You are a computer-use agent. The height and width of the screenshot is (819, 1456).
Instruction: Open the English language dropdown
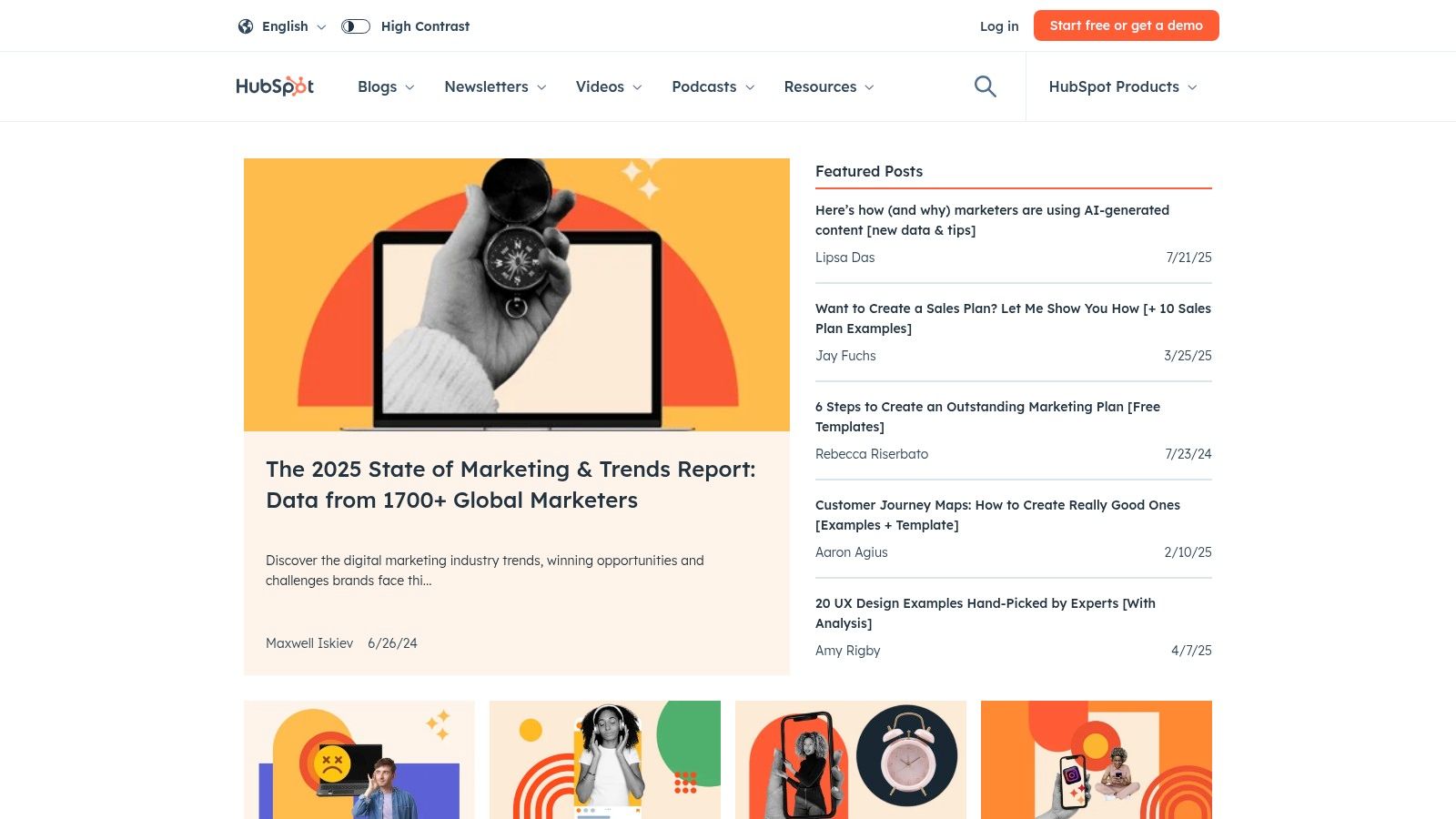(x=289, y=26)
